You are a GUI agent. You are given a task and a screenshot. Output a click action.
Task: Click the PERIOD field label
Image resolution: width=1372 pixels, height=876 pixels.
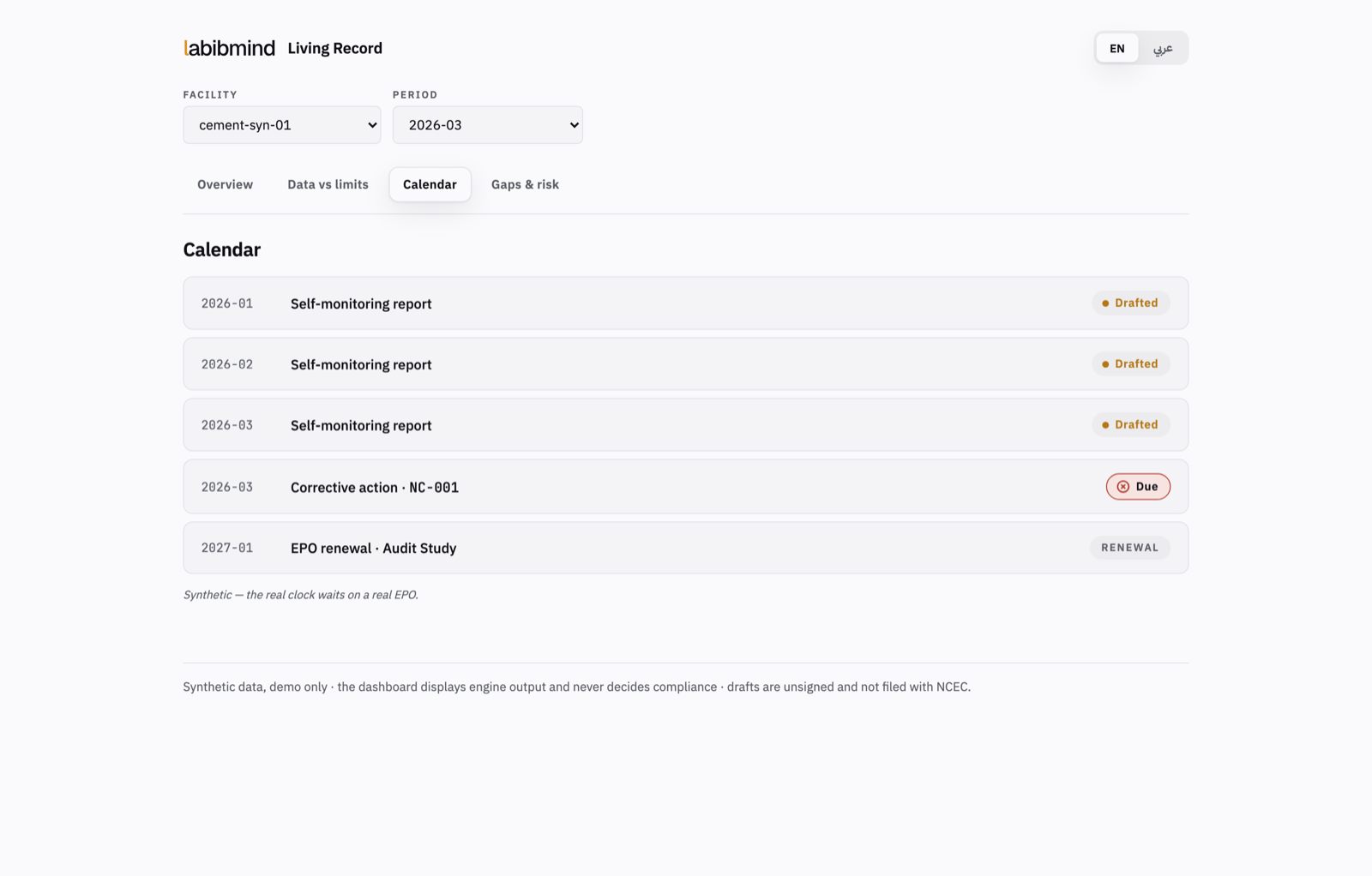(x=415, y=94)
